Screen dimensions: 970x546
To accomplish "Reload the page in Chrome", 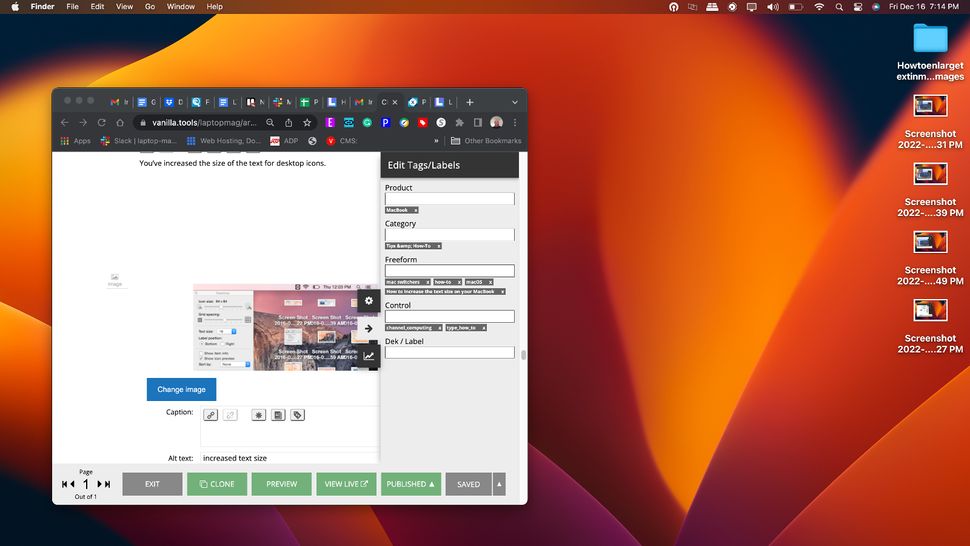I will pos(101,122).
